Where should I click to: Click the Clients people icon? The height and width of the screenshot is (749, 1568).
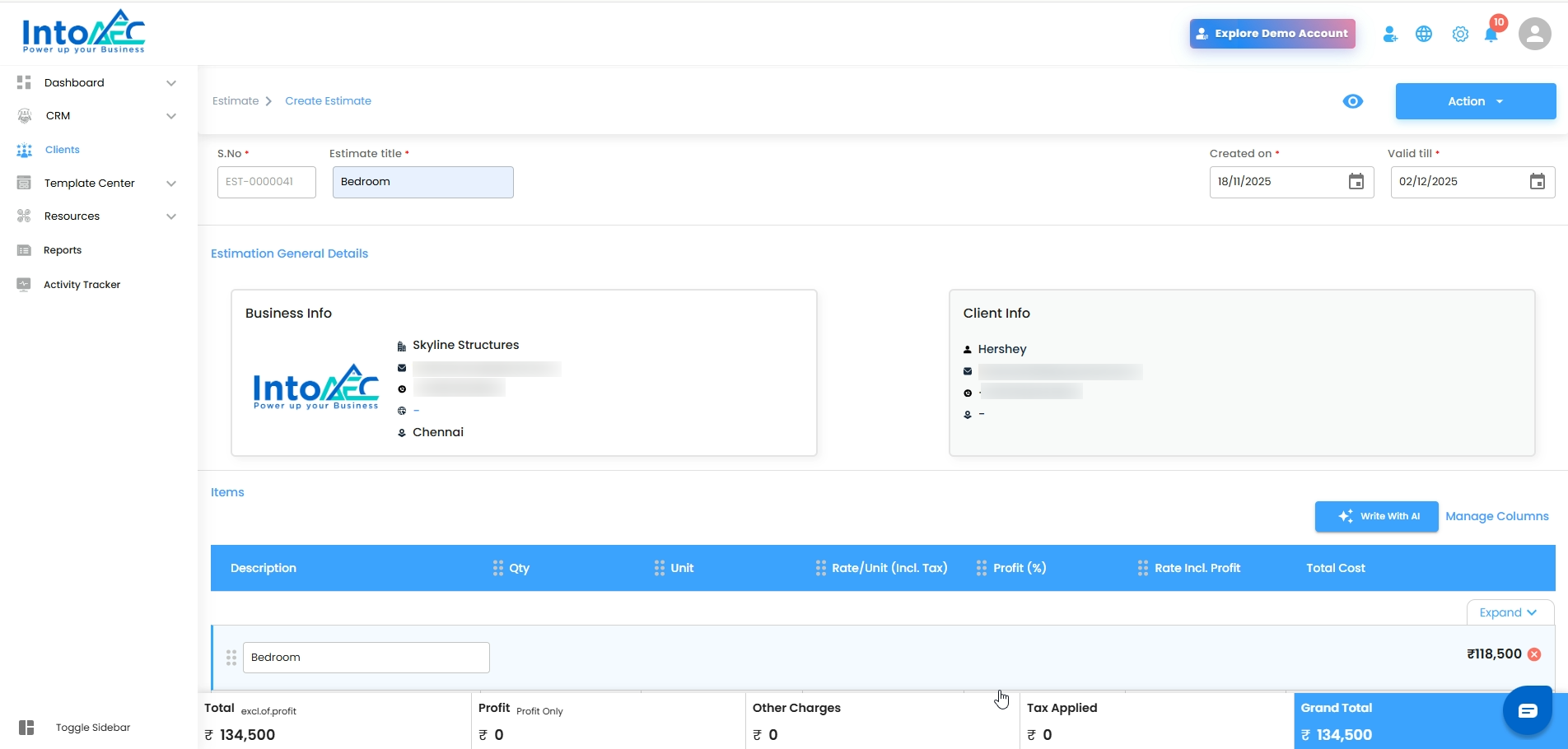25,150
